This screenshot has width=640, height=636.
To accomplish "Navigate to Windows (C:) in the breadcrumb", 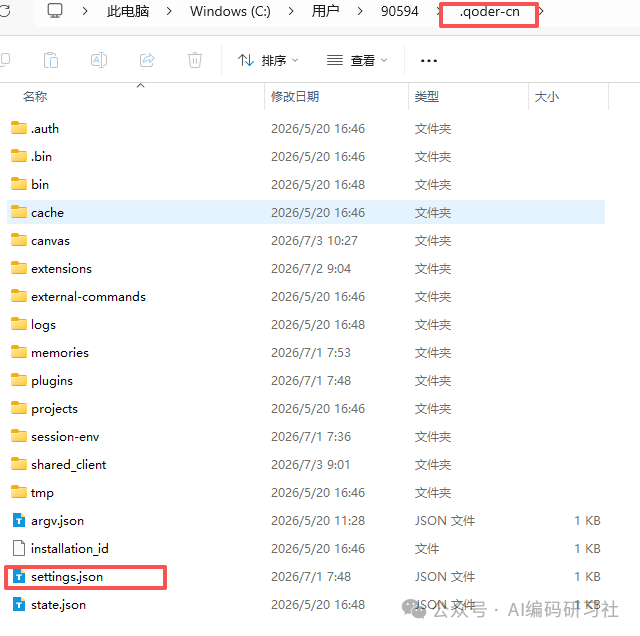I will point(230,11).
